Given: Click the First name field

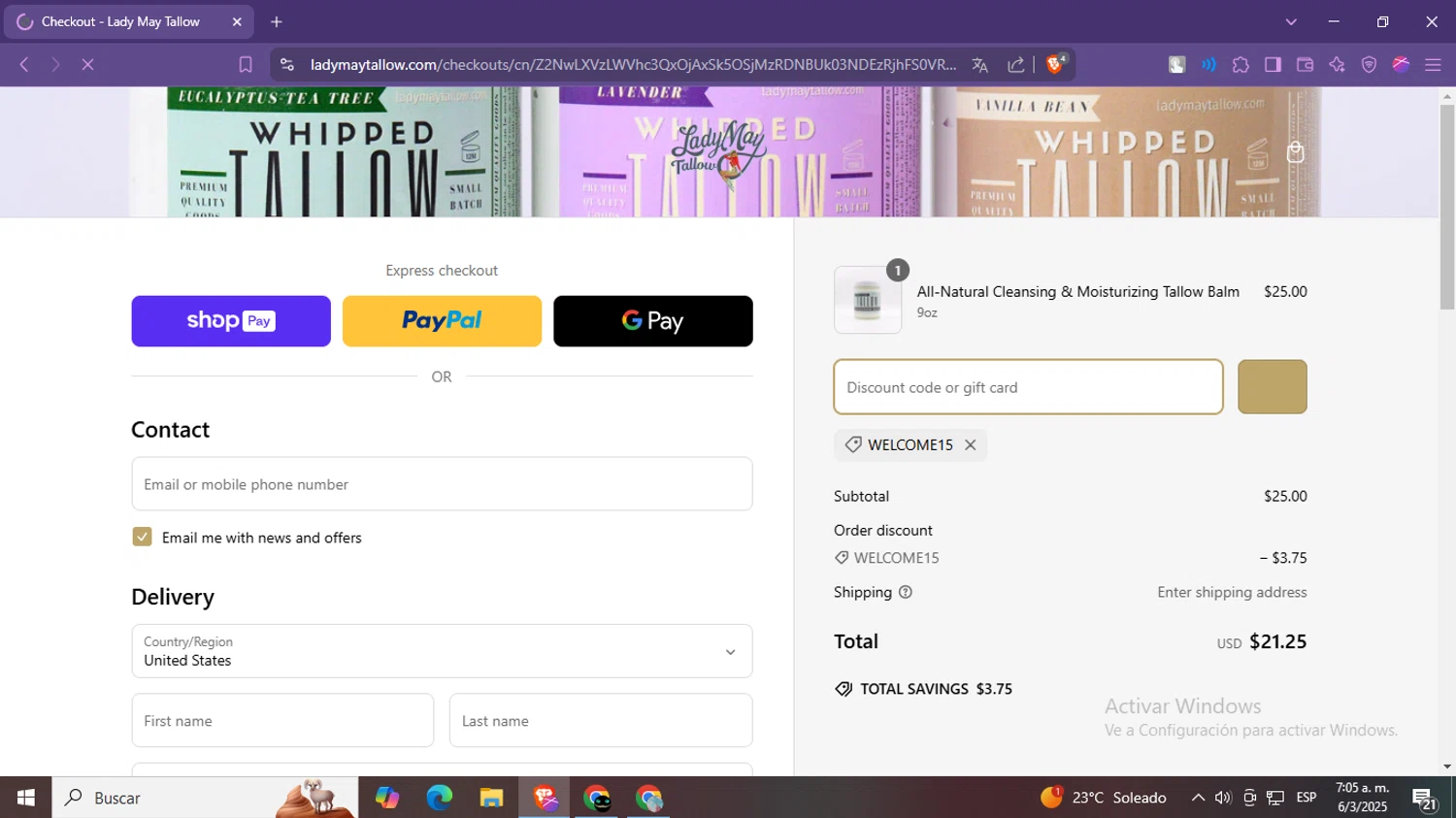Looking at the screenshot, I should pos(282,720).
